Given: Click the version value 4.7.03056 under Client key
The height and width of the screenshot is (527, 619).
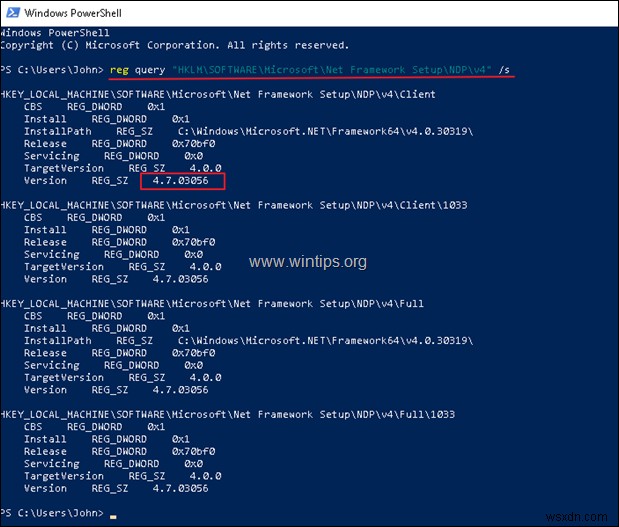Looking at the screenshot, I should (x=180, y=181).
